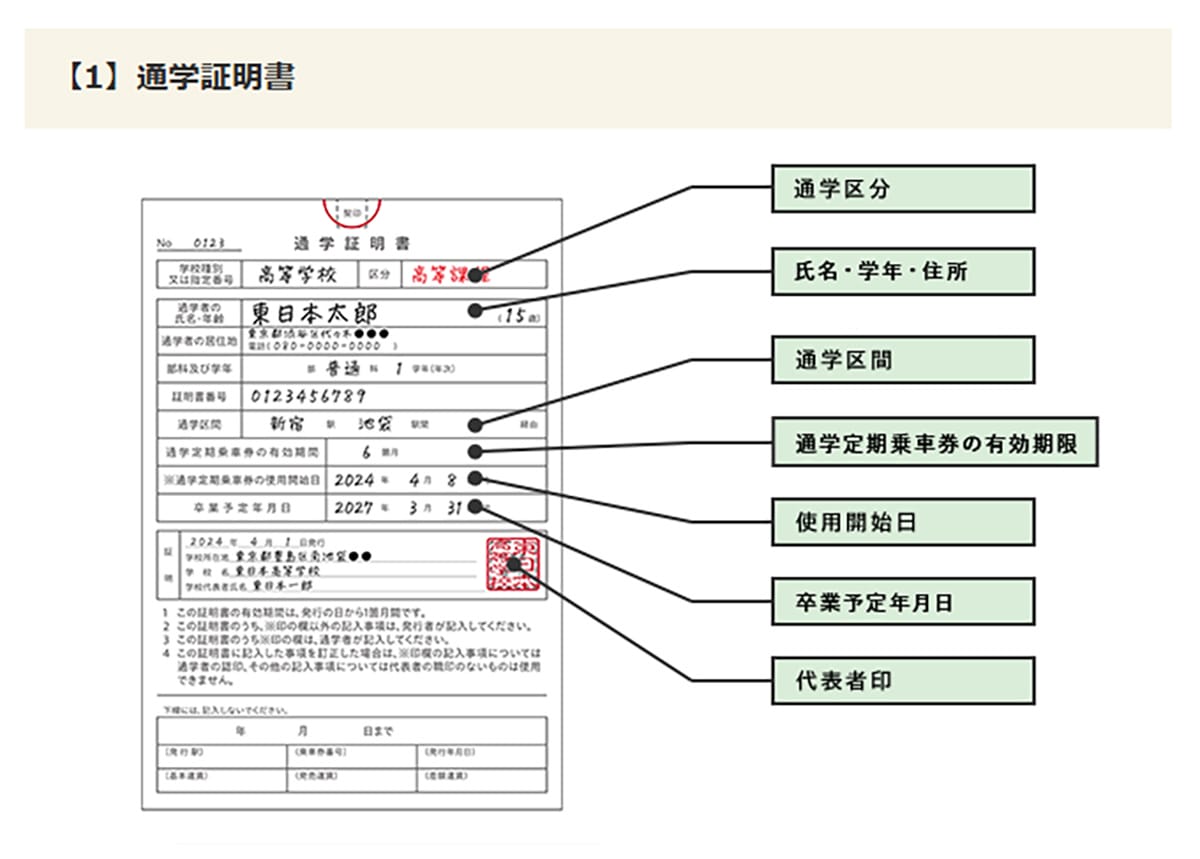The width and height of the screenshot is (1200, 859).
Task: Click the red 高等課程 entry
Action: click(450, 274)
